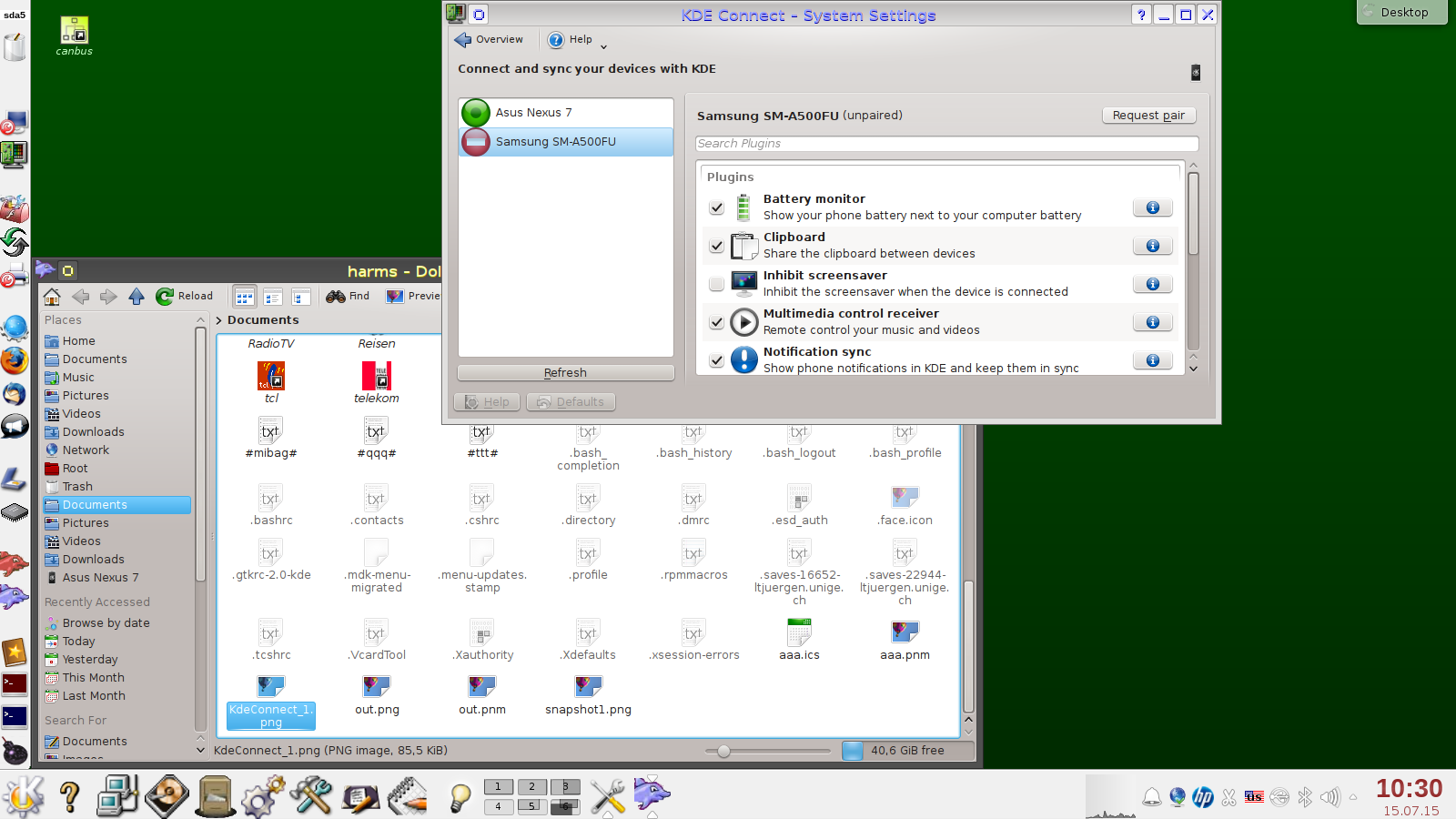This screenshot has width=1456, height=819.
Task: Switch to virtual desktop 1 in pager
Action: [x=498, y=786]
